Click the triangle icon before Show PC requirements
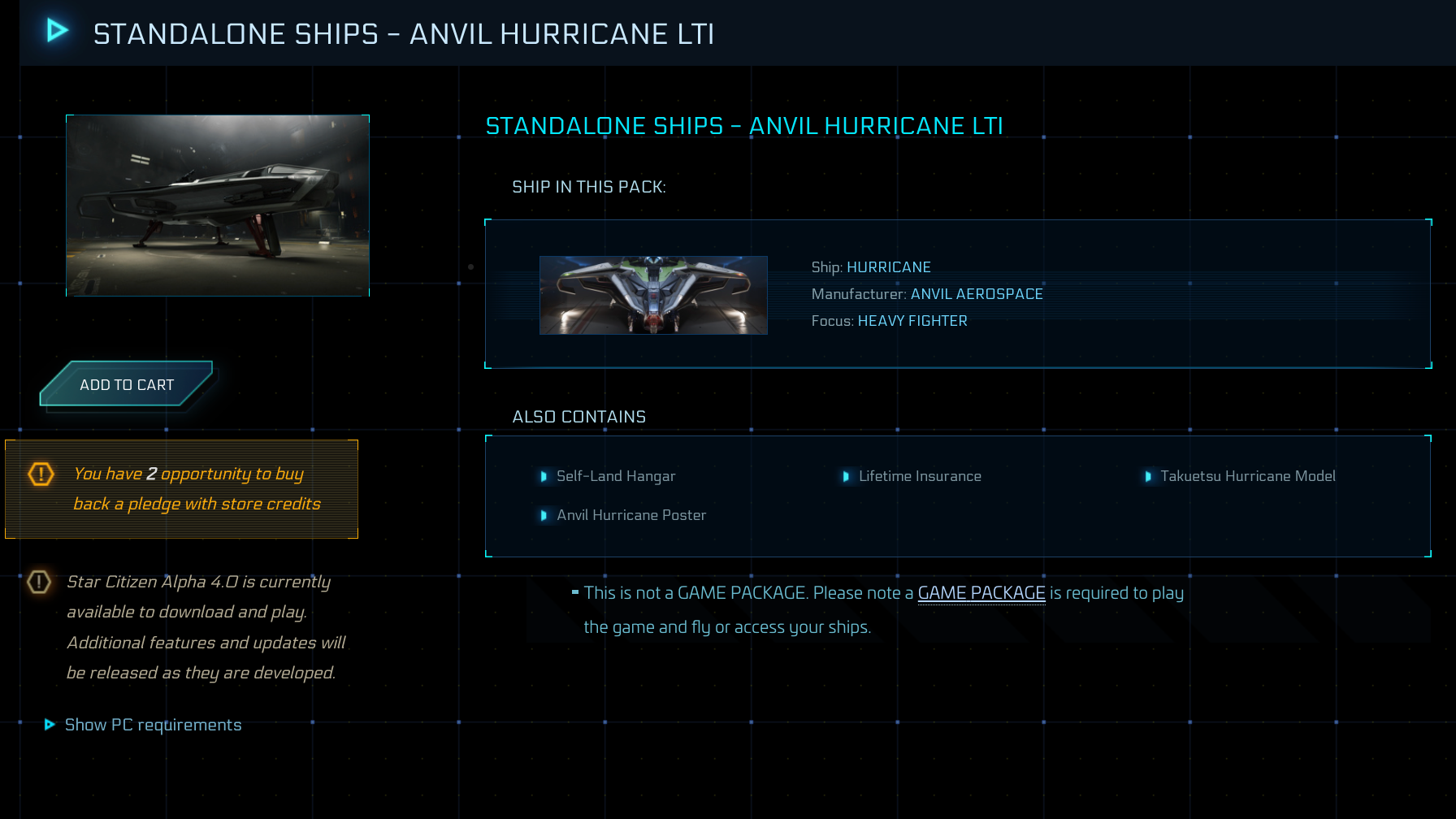This screenshot has width=1456, height=819. coord(50,725)
